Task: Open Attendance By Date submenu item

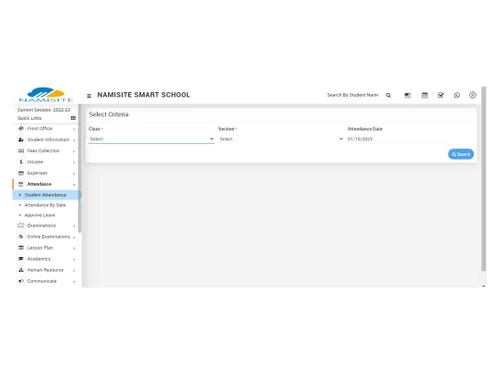Action: coord(45,205)
